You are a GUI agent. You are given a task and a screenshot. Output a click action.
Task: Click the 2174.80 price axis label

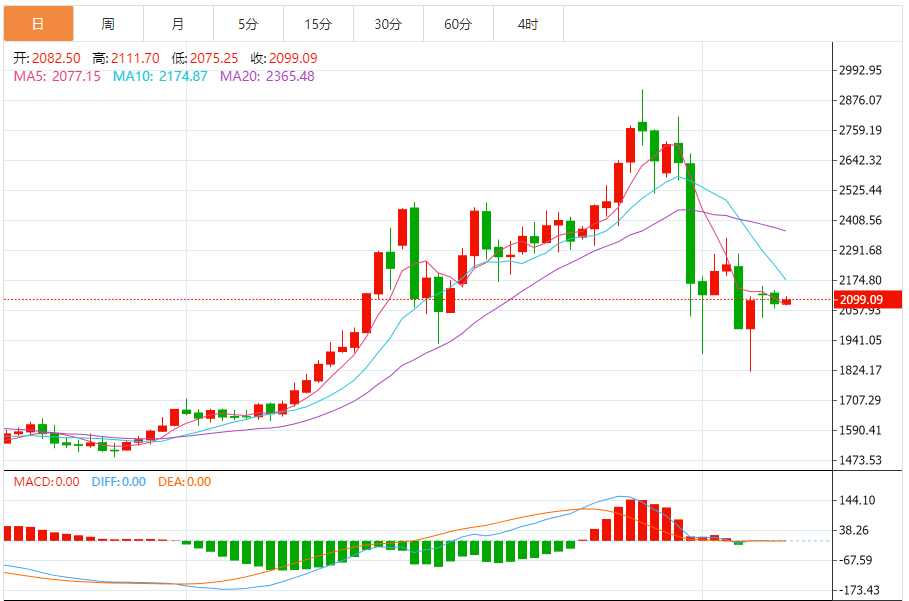click(860, 281)
